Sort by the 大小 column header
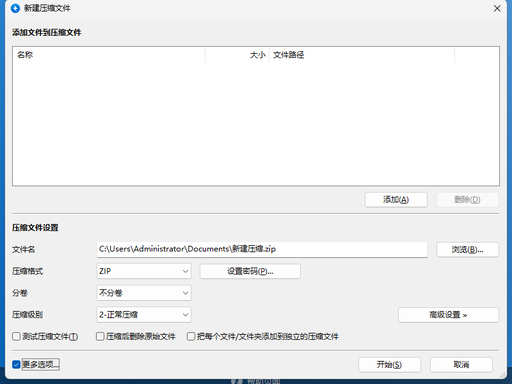This screenshot has height=384, width=512. coord(237,55)
